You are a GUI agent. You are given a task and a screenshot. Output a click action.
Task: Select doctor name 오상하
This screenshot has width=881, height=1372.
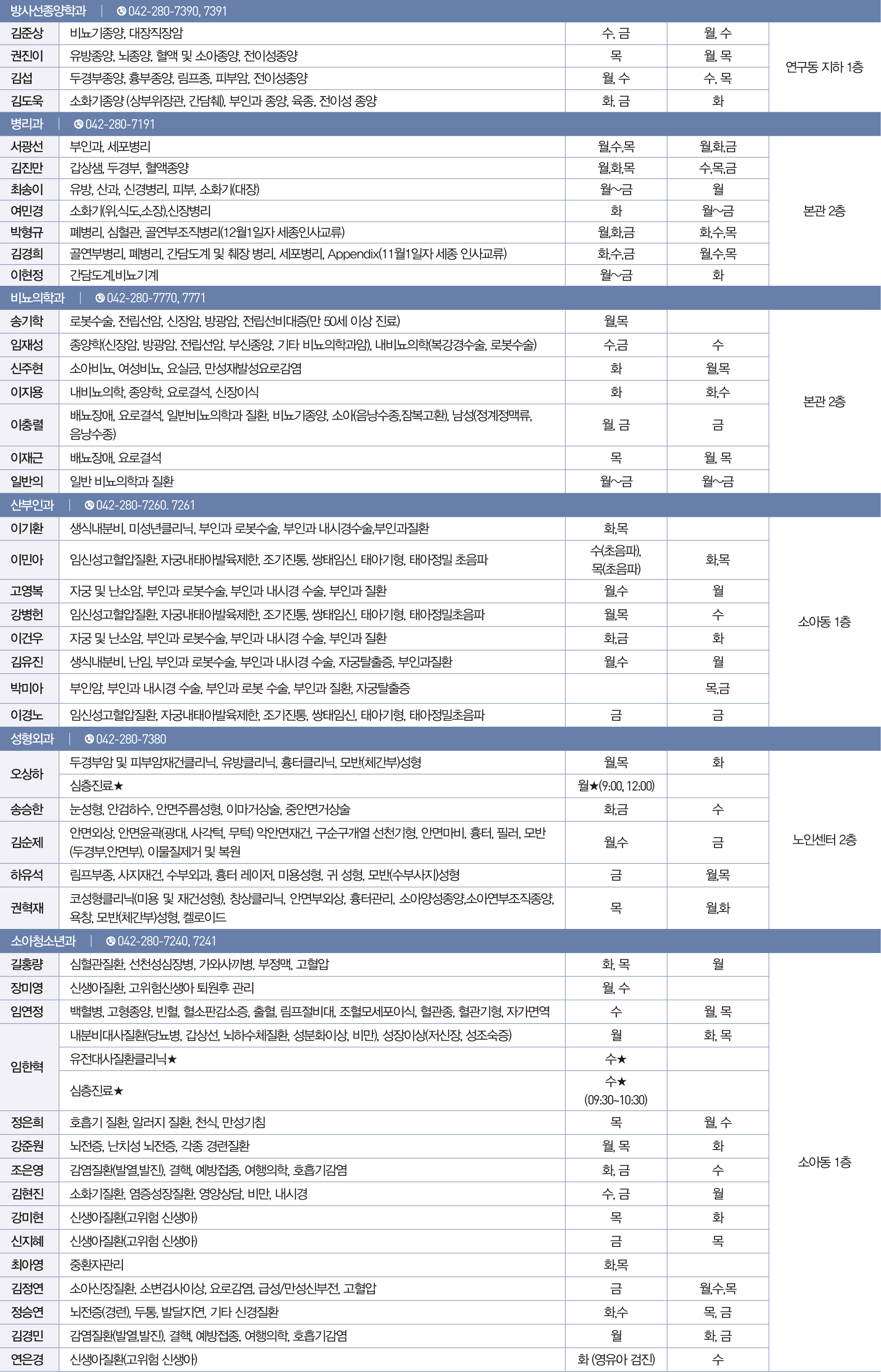[27, 774]
